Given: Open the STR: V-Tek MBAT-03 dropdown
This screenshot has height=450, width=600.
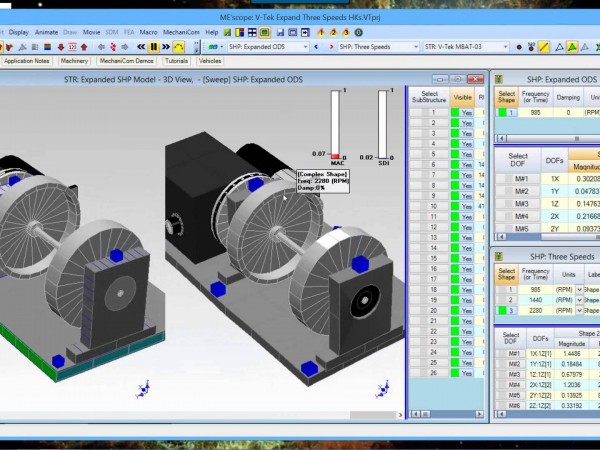Looking at the screenshot, I should point(505,47).
